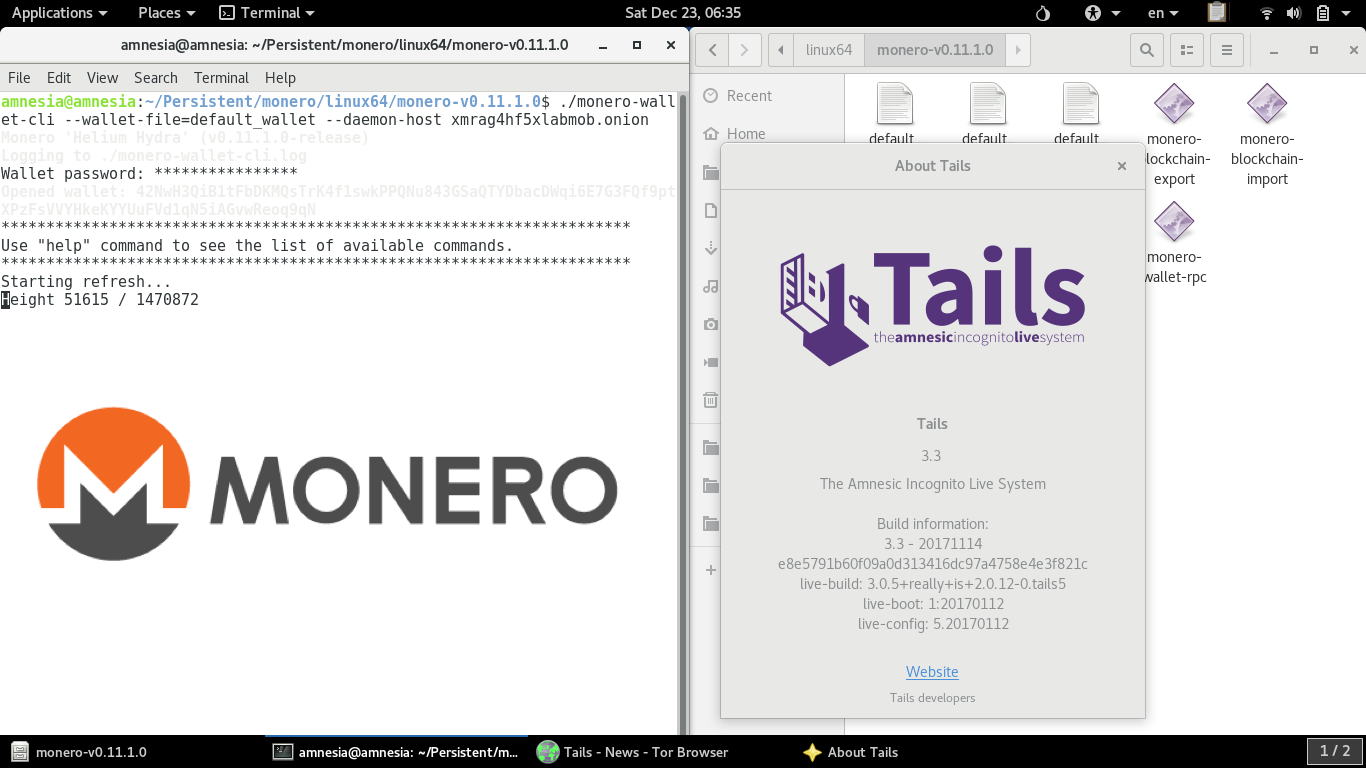Open the terminal View menu
The image size is (1366, 768).
click(x=102, y=78)
